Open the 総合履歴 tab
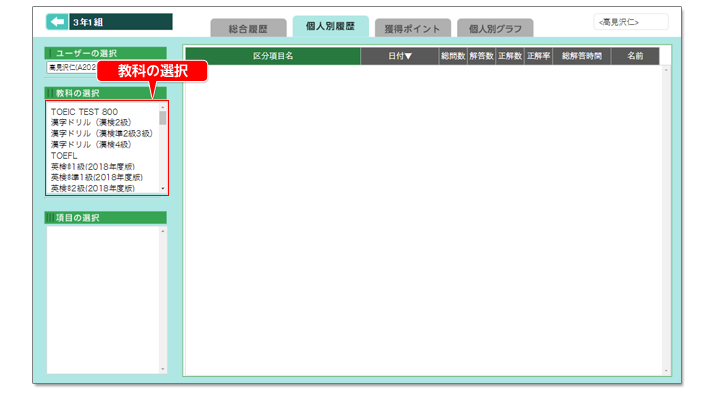This screenshot has height=394, width=715. (248, 28)
